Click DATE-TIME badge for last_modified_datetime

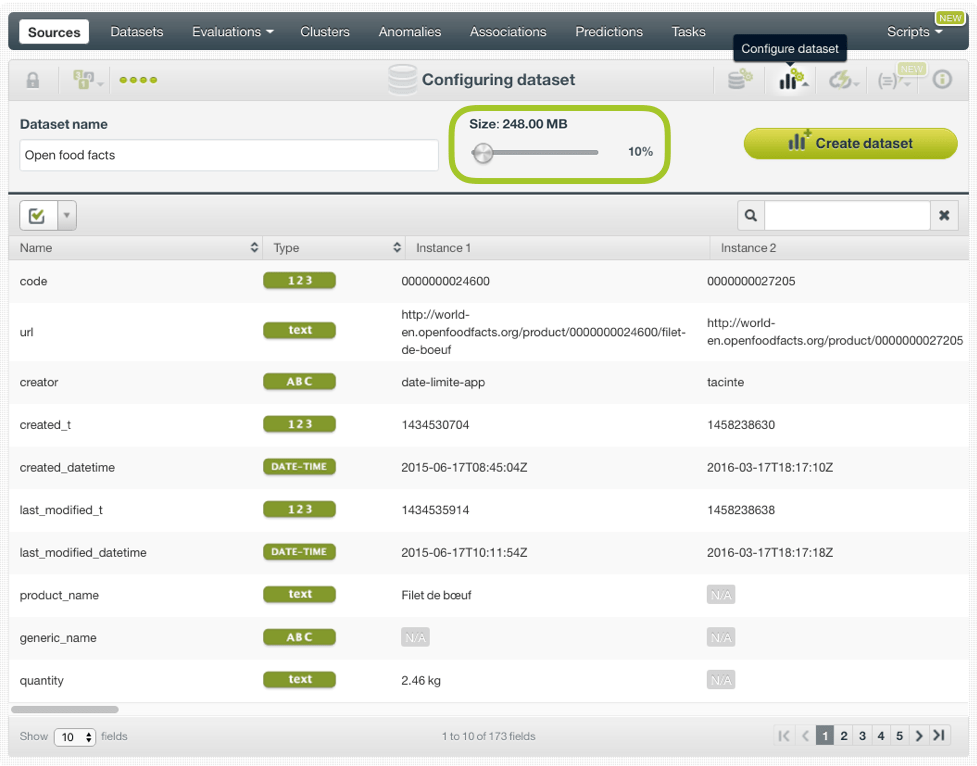300,552
